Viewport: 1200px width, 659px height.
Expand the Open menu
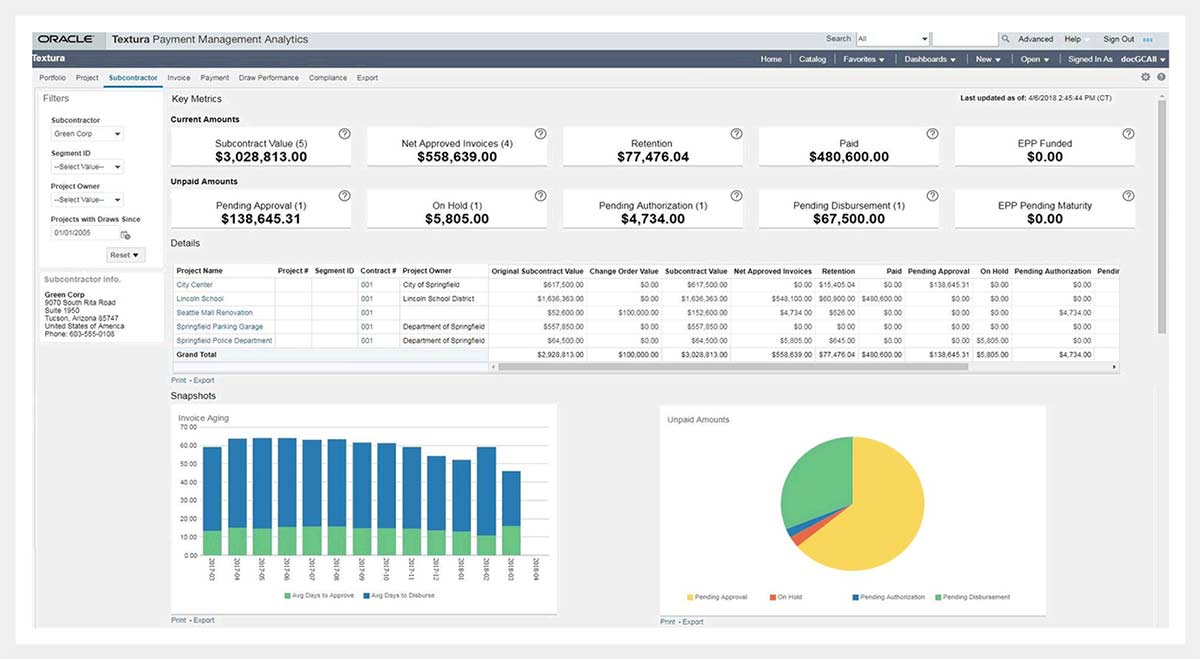click(1035, 59)
